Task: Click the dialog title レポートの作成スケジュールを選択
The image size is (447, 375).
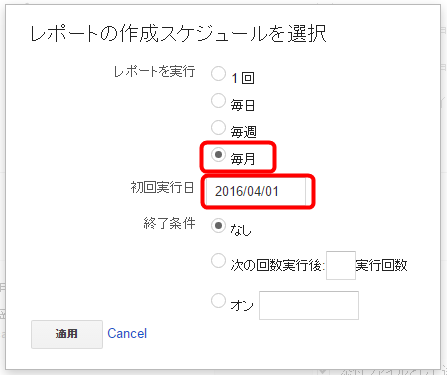Action: (178, 34)
